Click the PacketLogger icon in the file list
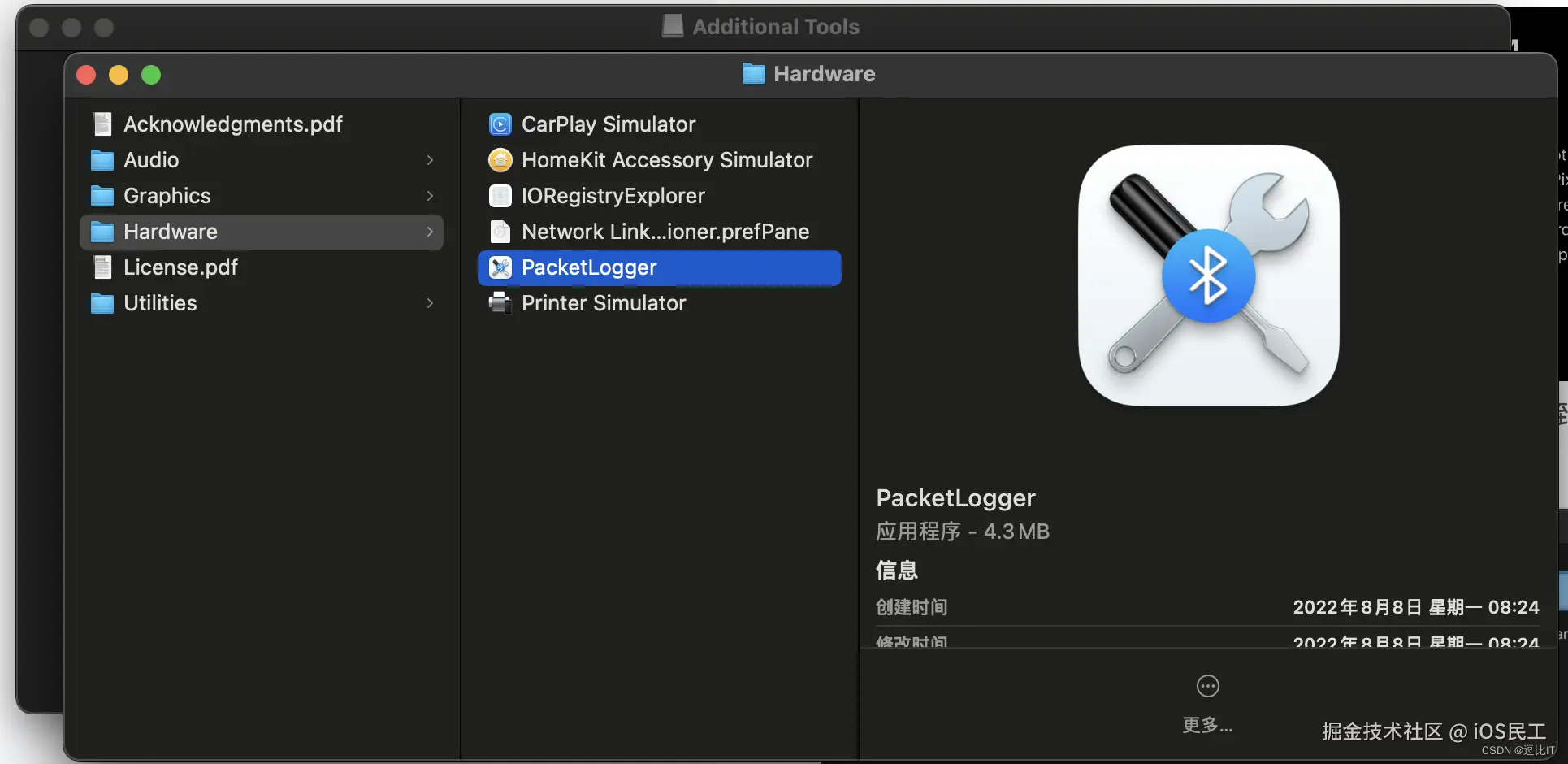Screen dimensions: 1568x764 point(500,267)
